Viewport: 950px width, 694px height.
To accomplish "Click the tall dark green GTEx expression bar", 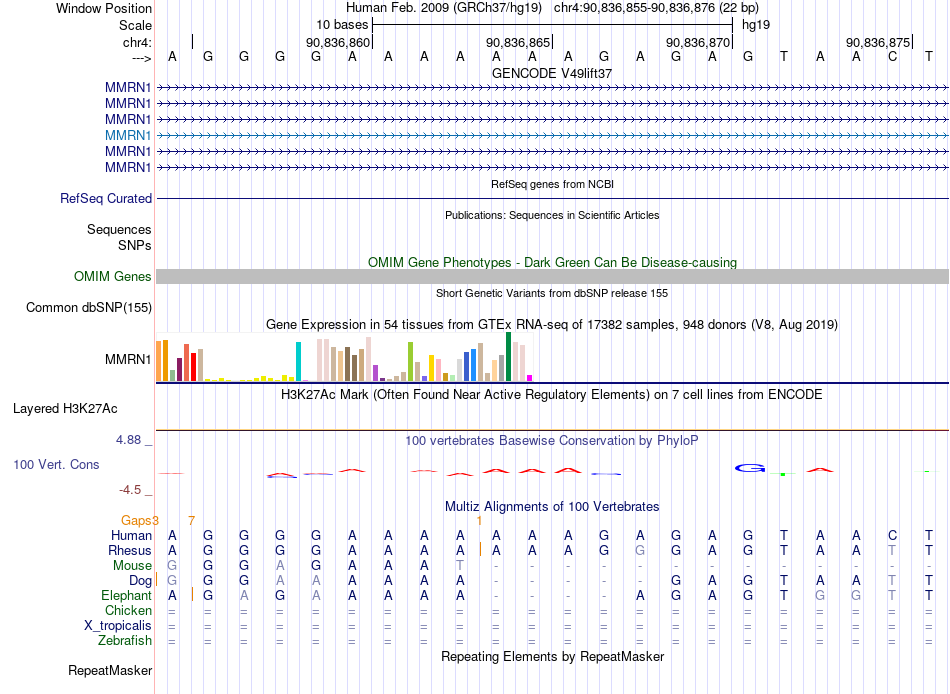I will tap(508, 356).
